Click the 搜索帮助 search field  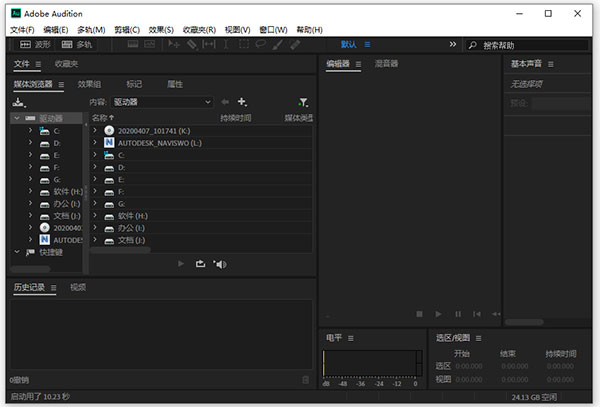(527, 45)
